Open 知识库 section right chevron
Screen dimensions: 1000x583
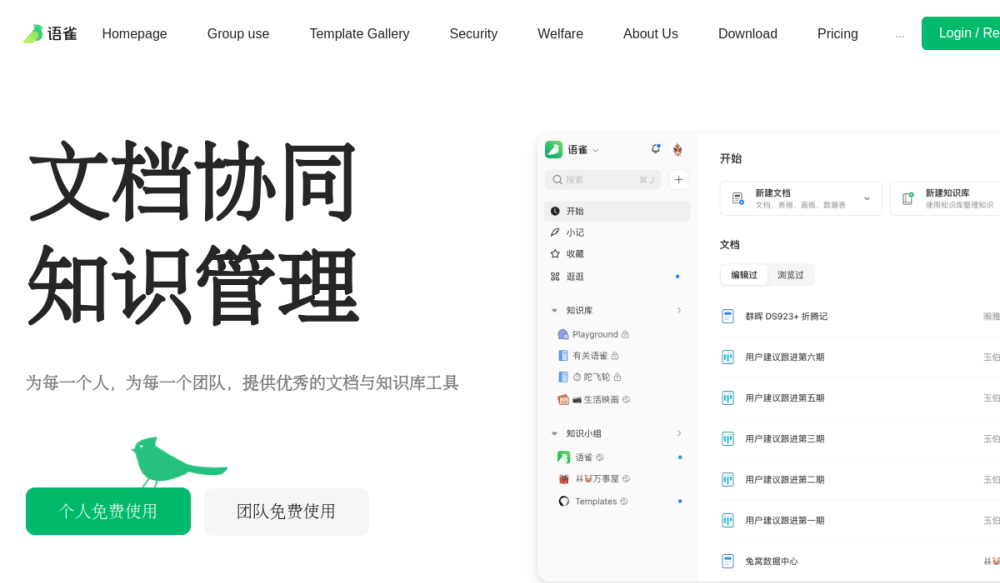679,311
